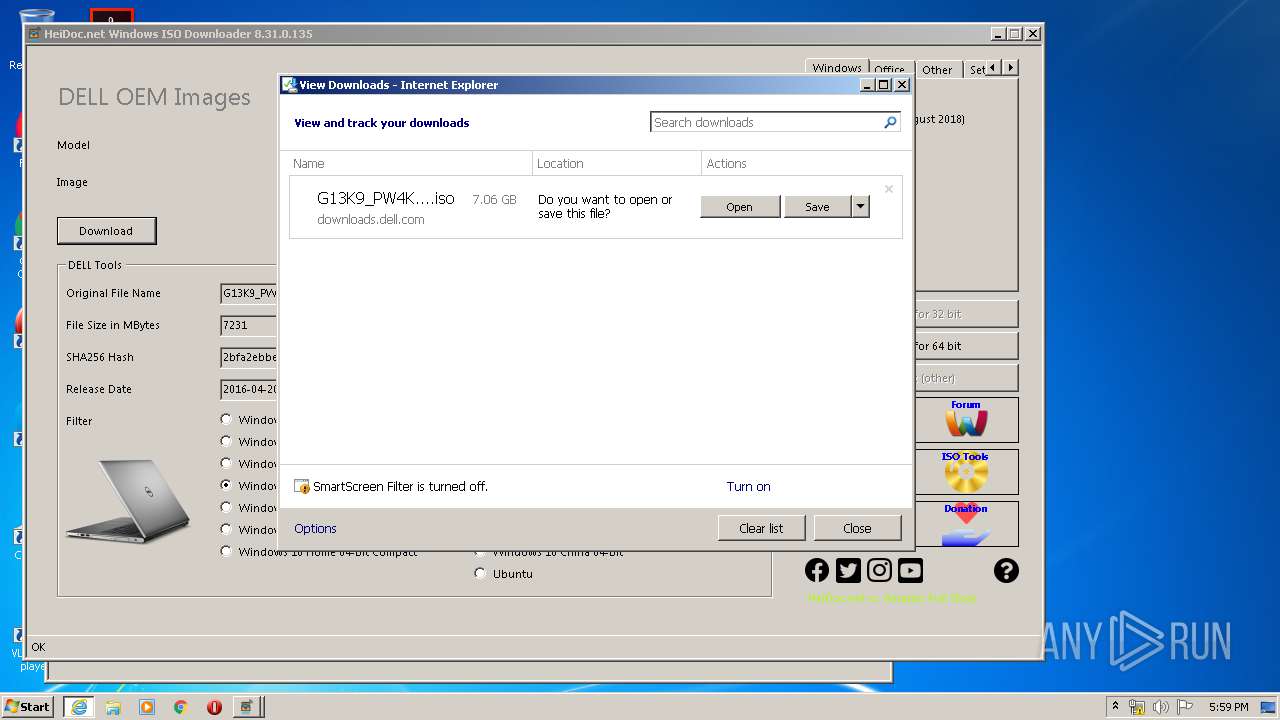Click the SmartScreen Filter warning icon
This screenshot has height=720, width=1280.
click(302, 487)
